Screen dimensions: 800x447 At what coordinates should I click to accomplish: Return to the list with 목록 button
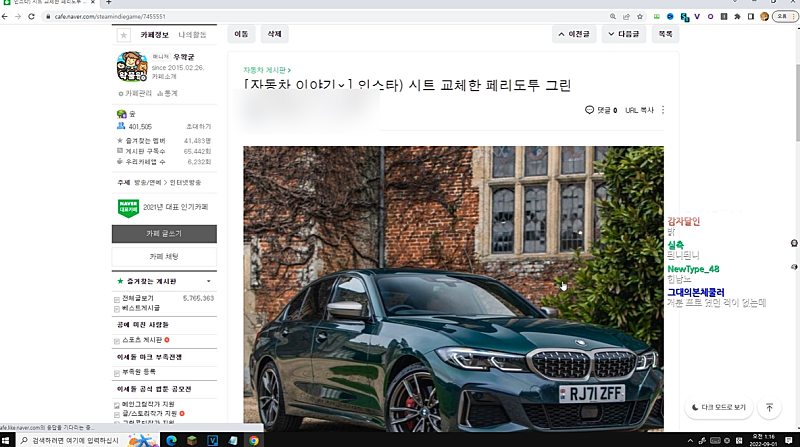[665, 34]
